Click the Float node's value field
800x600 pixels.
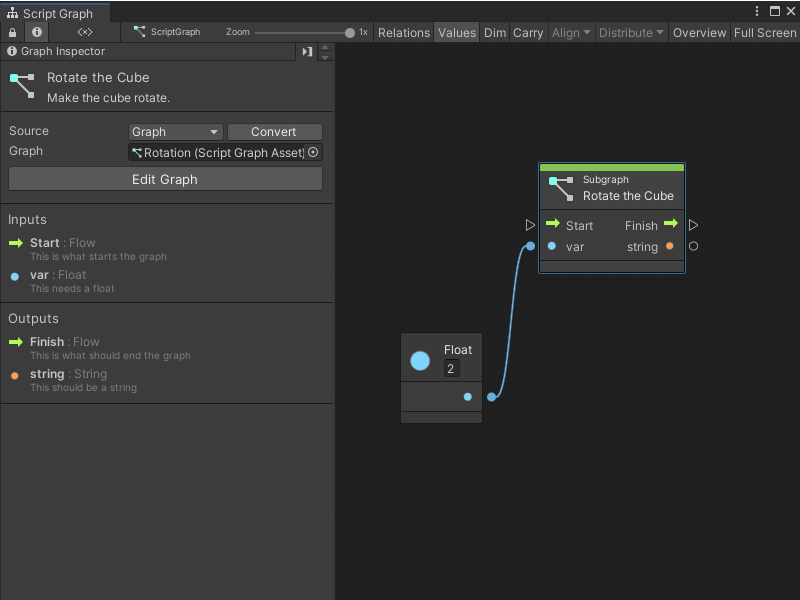pyautogui.click(x=451, y=368)
